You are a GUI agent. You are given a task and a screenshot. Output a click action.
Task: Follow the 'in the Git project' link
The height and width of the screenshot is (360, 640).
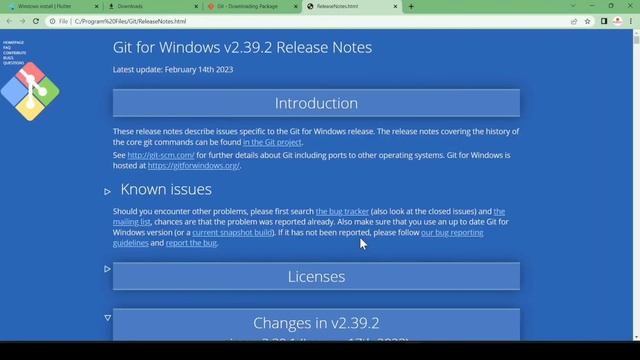[x=272, y=142]
